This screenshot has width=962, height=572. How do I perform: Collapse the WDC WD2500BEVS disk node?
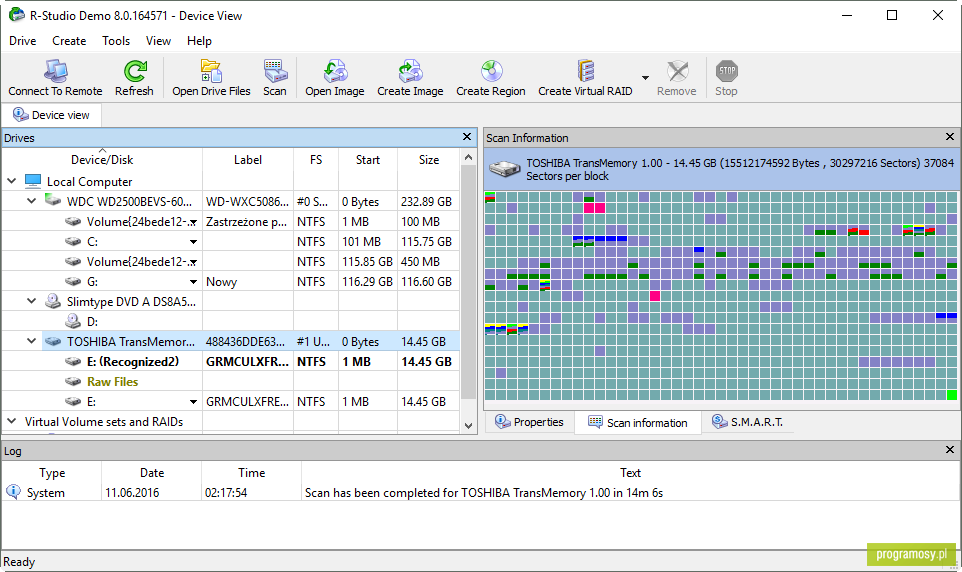(31, 201)
